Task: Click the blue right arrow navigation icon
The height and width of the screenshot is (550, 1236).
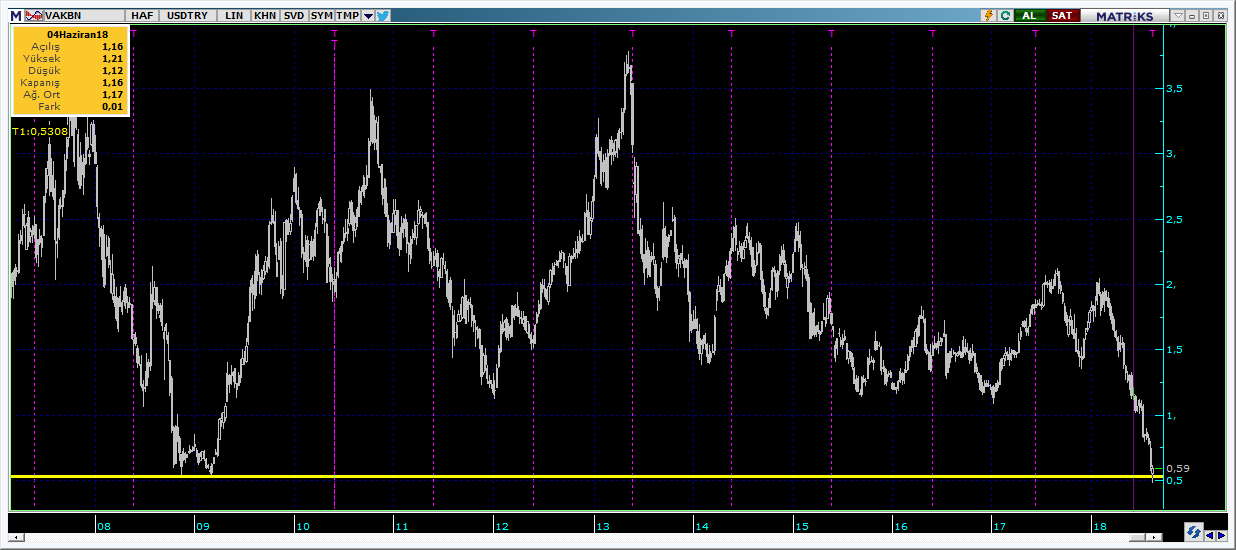Action: coord(1222,537)
